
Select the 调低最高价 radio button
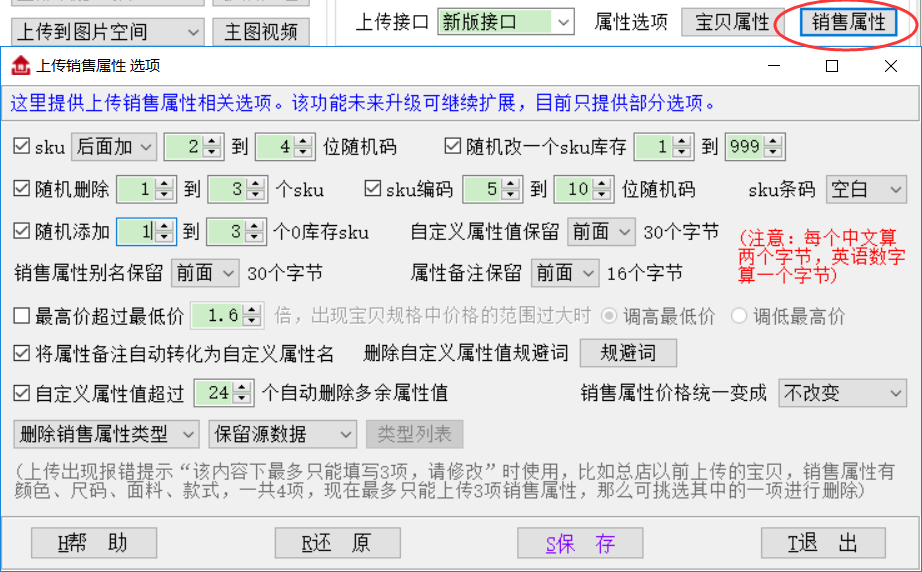[739, 316]
